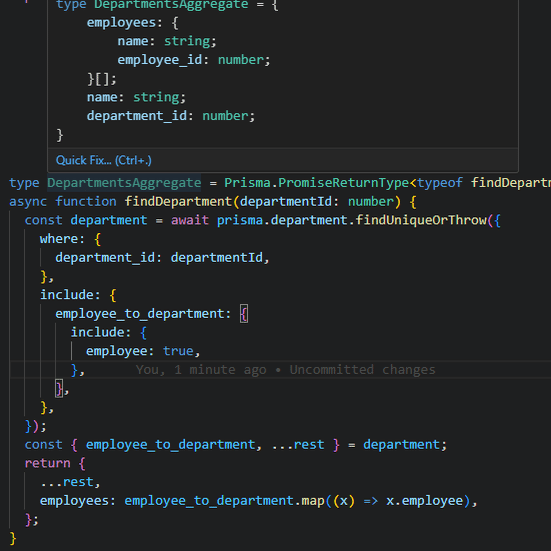
Task: Click the 'return {' keyword
Action: click(x=55, y=464)
